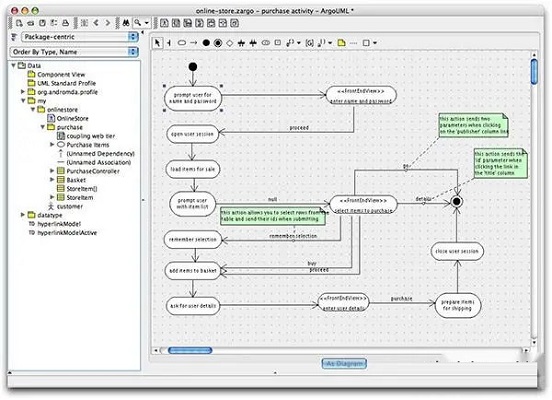Image resolution: width=552 pixels, height=400 pixels.
Task: Open the Order By Type, Name dropdown
Action: (74, 52)
